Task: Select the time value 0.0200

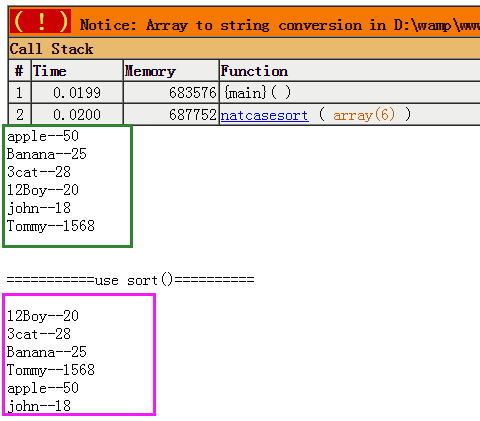Action: click(x=77, y=115)
